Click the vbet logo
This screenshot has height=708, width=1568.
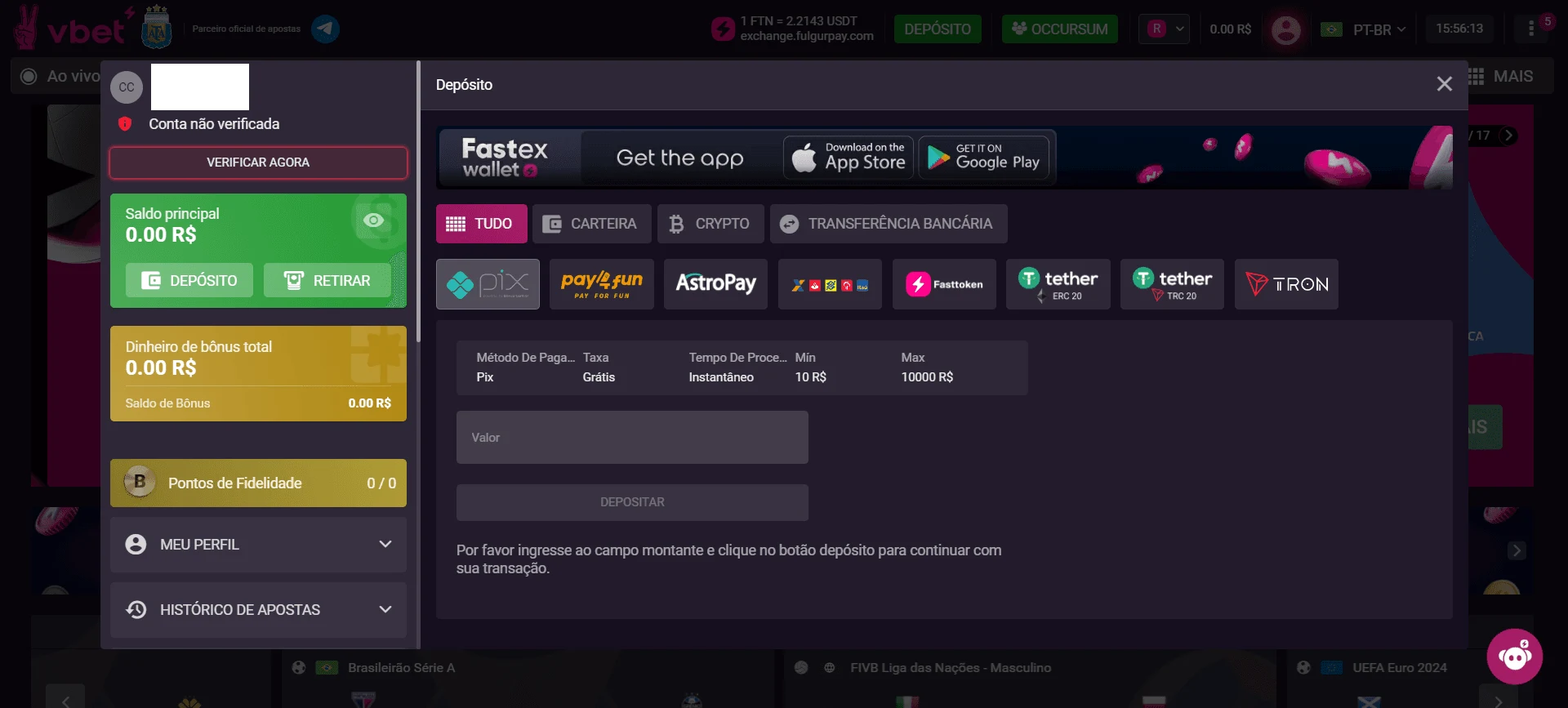[73, 29]
